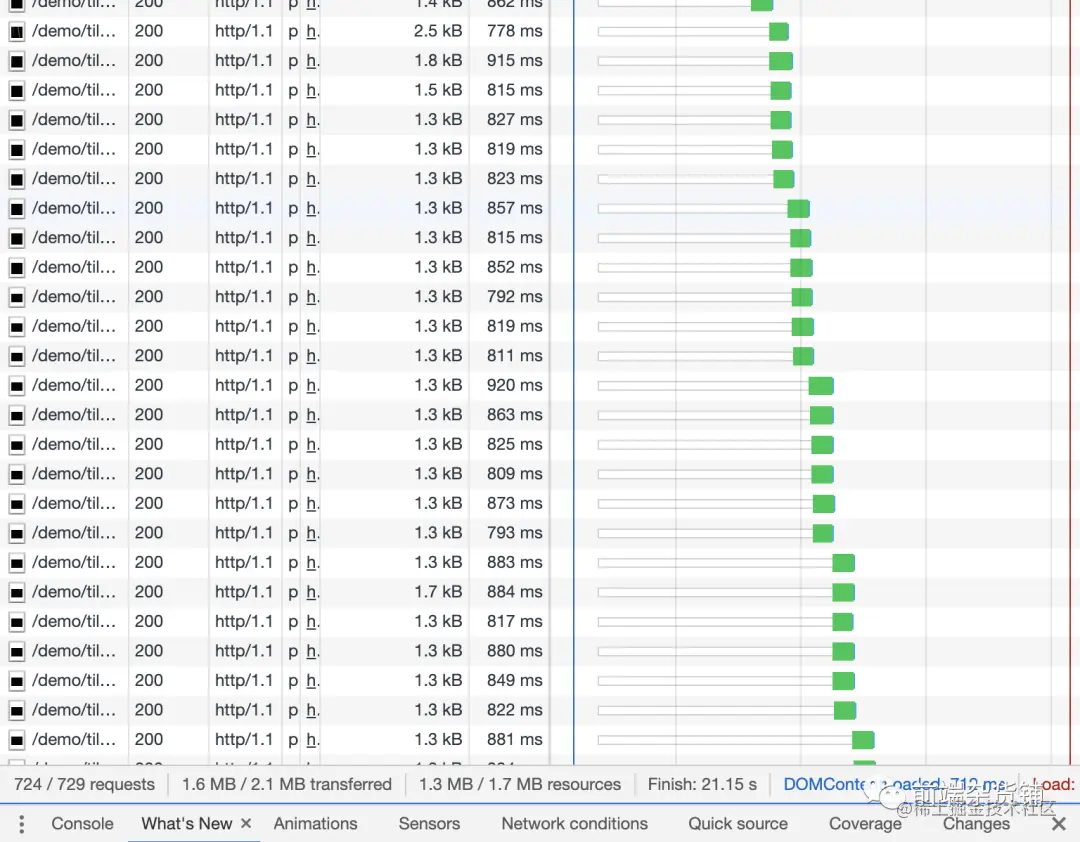Click the 'Finish: 21.15 s' status entry
1080x842 pixels.
(702, 784)
